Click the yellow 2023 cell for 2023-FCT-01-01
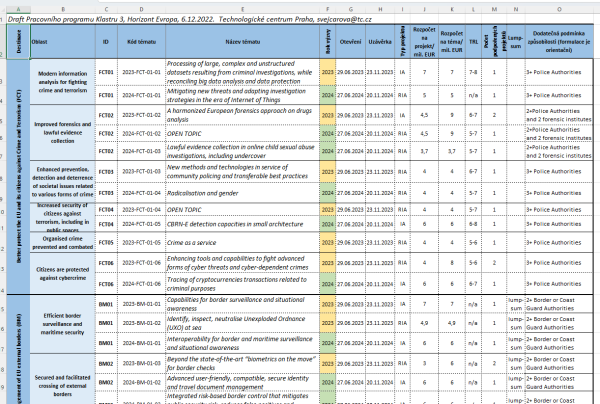Viewport: 600px width, 404px height. pos(328,75)
